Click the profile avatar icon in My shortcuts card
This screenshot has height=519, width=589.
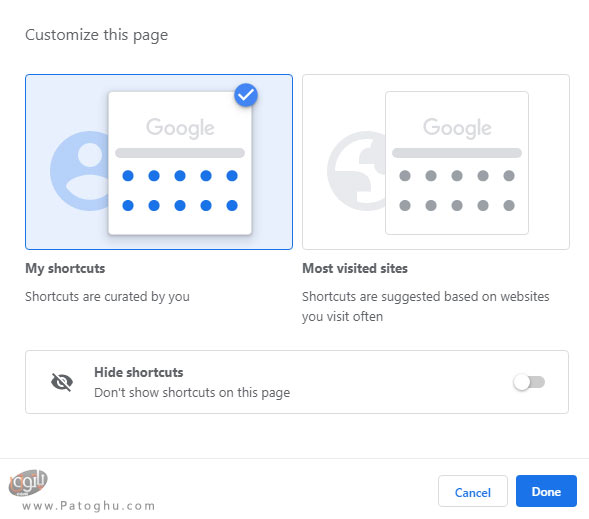(x=80, y=171)
